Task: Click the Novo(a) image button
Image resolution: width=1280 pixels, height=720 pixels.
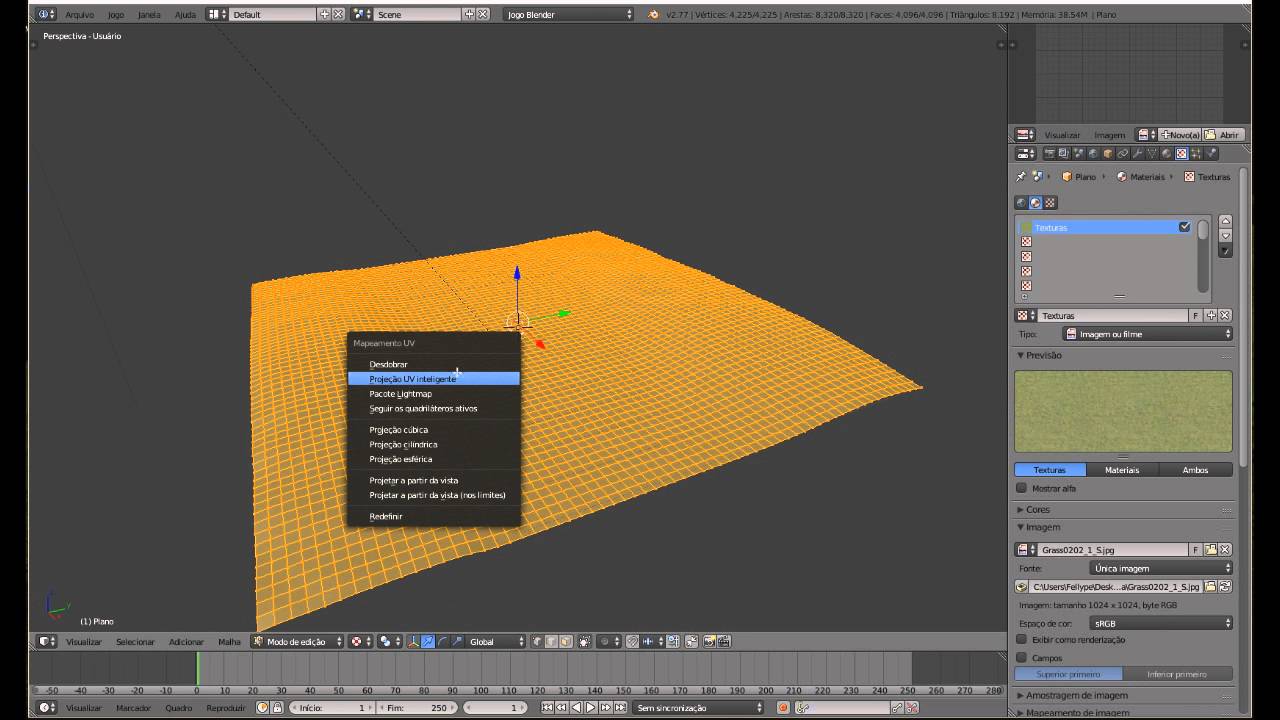Action: click(1180, 135)
